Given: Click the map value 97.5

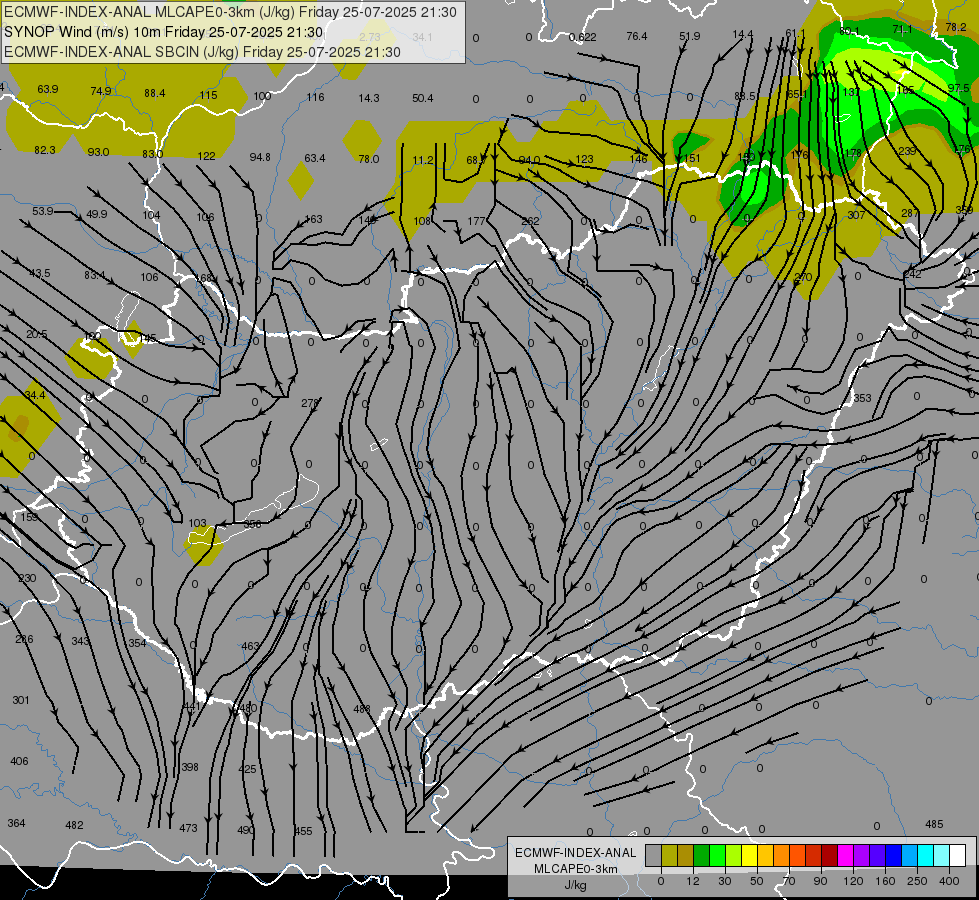Looking at the screenshot, I should point(958,88).
